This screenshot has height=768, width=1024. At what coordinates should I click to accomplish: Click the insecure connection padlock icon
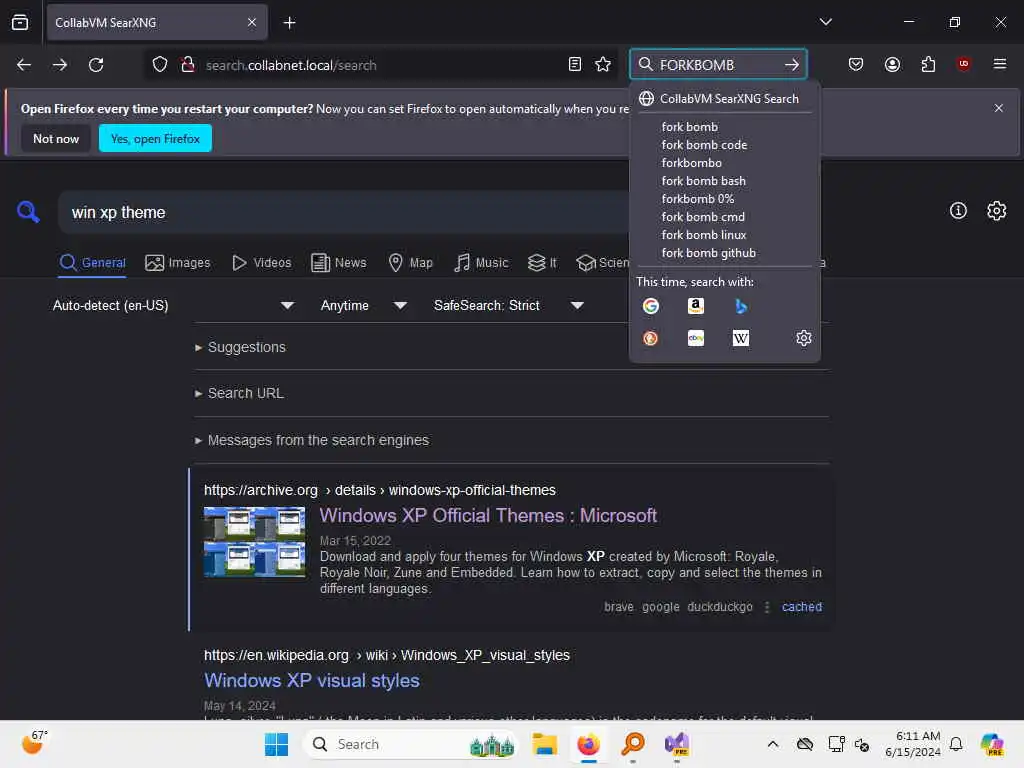pyautogui.click(x=188, y=65)
